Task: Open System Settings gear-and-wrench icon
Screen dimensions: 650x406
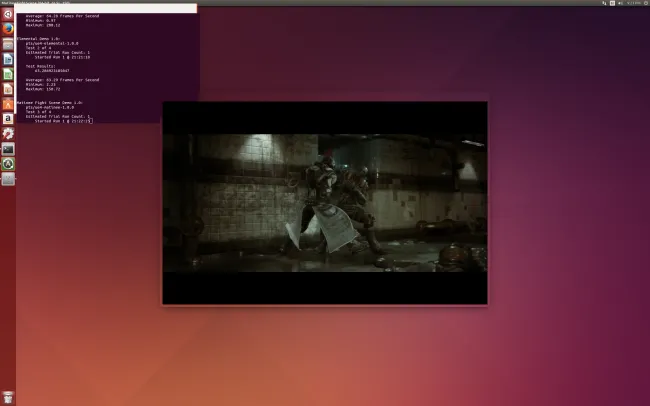Action: [x=8, y=134]
